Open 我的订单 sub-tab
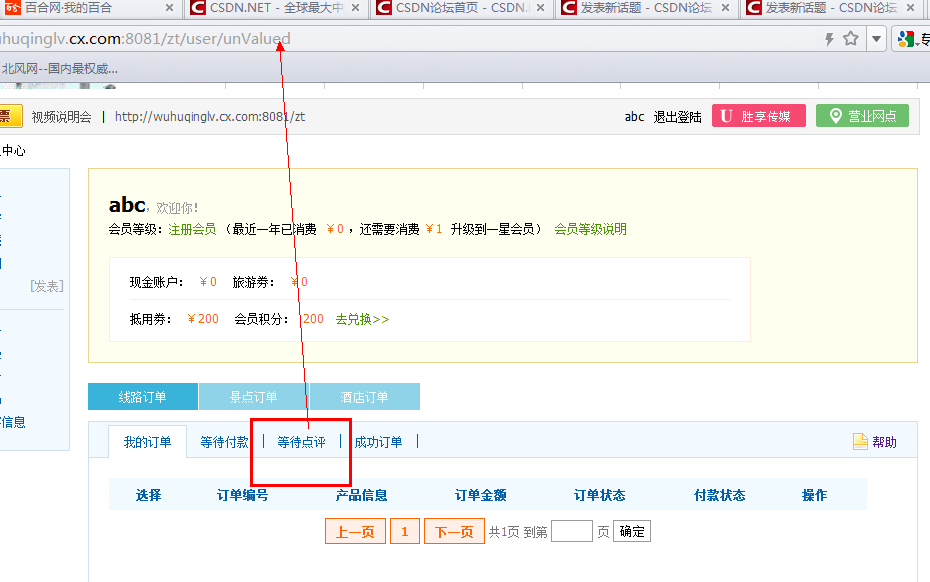Image resolution: width=930 pixels, height=582 pixels. click(148, 442)
